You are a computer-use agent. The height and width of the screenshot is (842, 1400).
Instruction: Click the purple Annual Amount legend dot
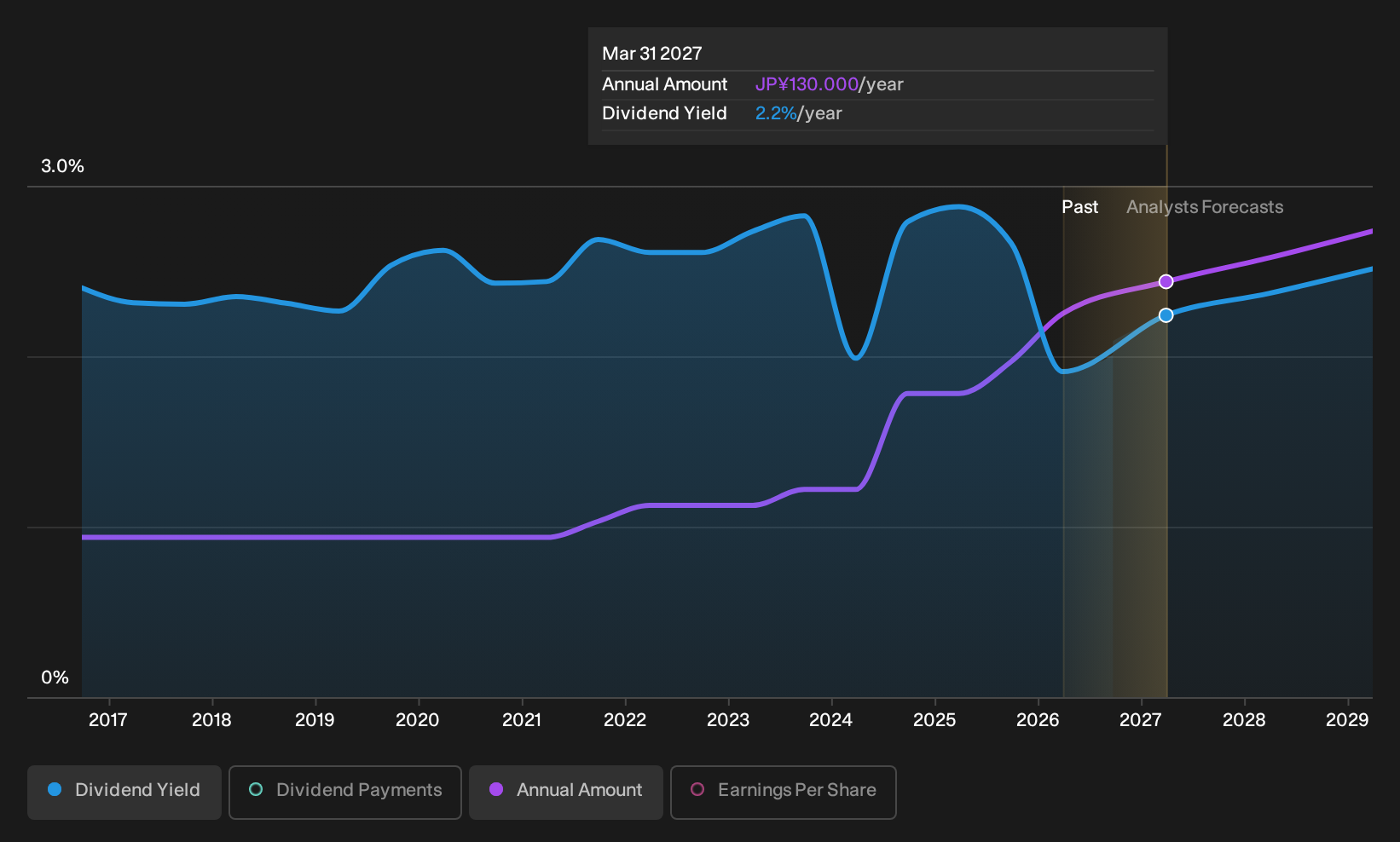496,790
